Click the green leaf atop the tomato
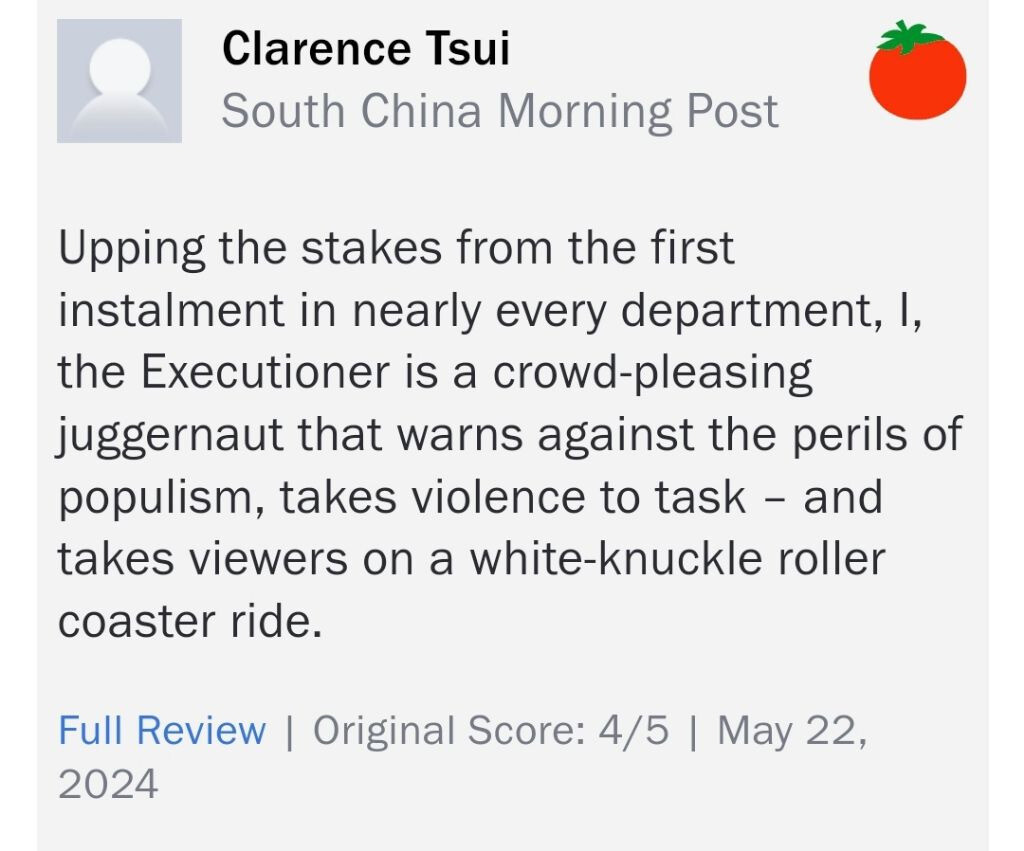The width and height of the screenshot is (1024, 851). point(909,36)
